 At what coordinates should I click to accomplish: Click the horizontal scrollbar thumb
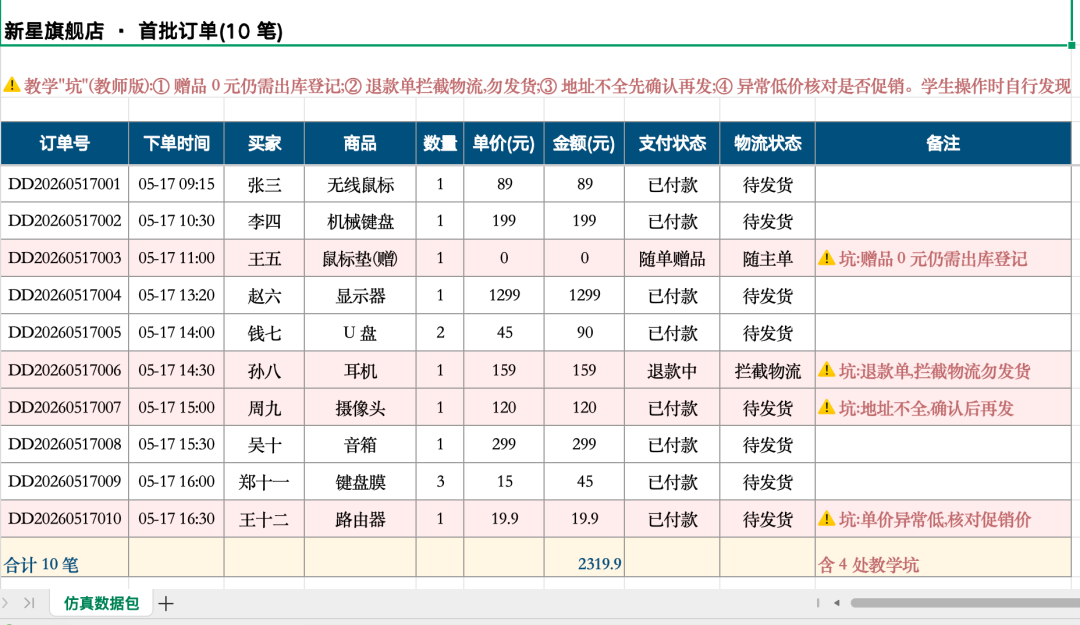point(965,603)
